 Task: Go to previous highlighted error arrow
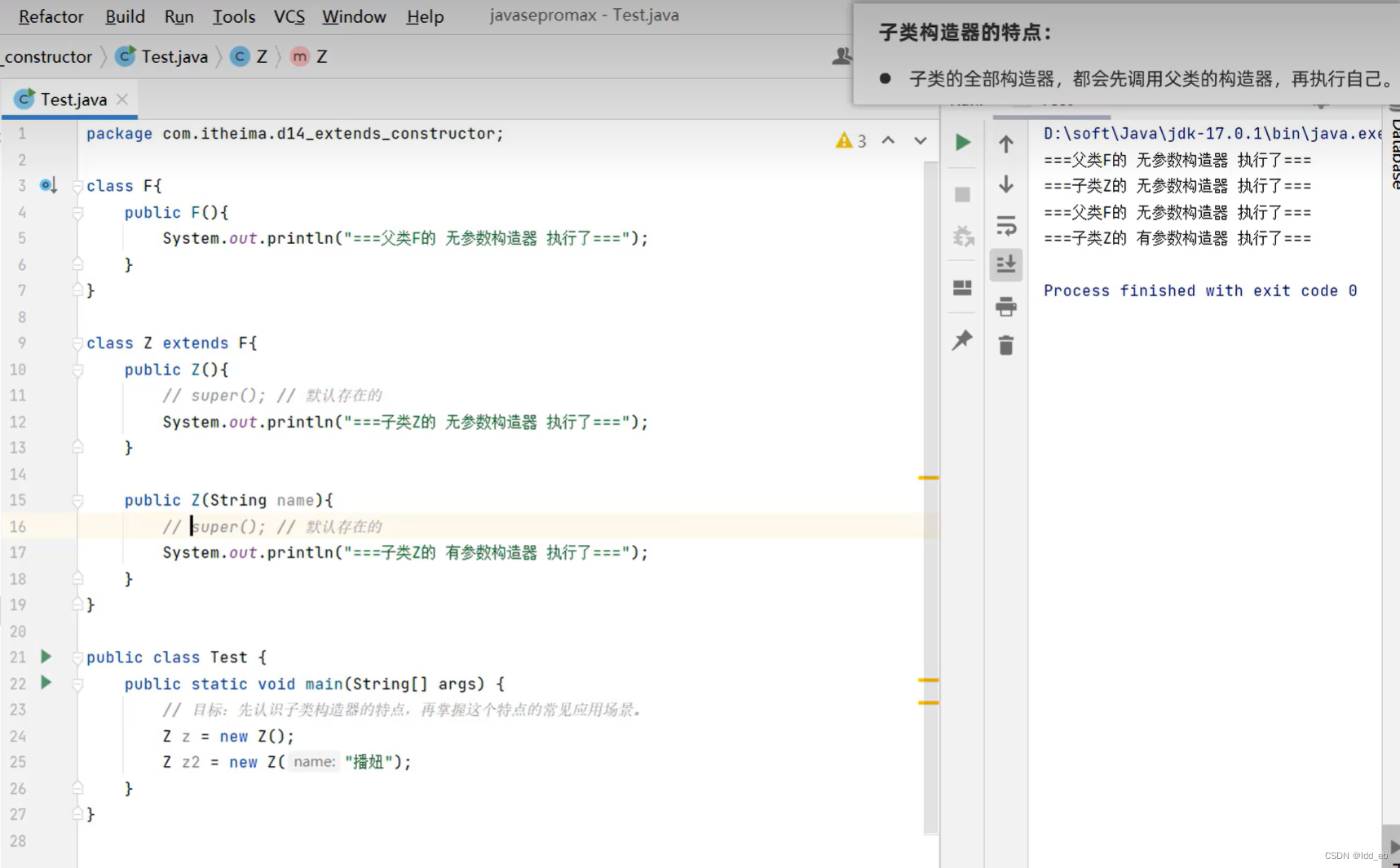click(888, 140)
